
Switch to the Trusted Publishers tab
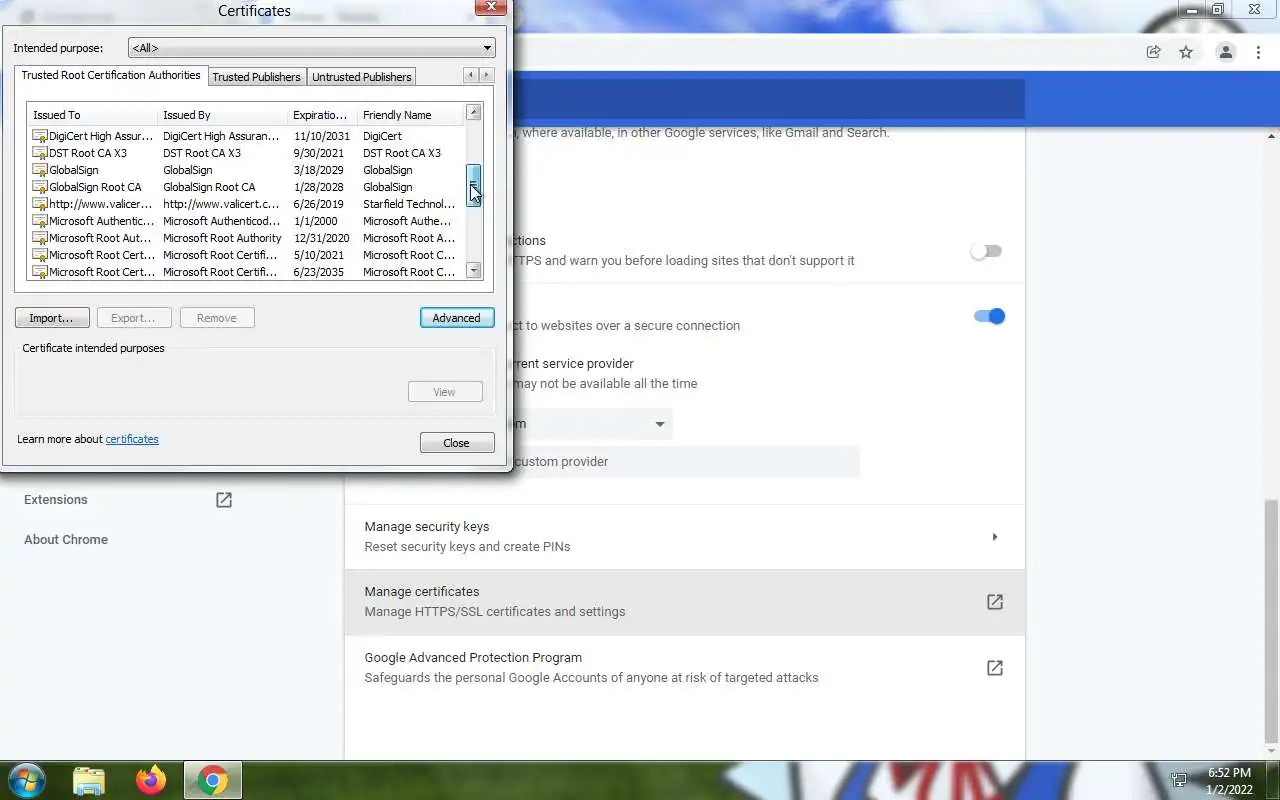pyautogui.click(x=256, y=77)
